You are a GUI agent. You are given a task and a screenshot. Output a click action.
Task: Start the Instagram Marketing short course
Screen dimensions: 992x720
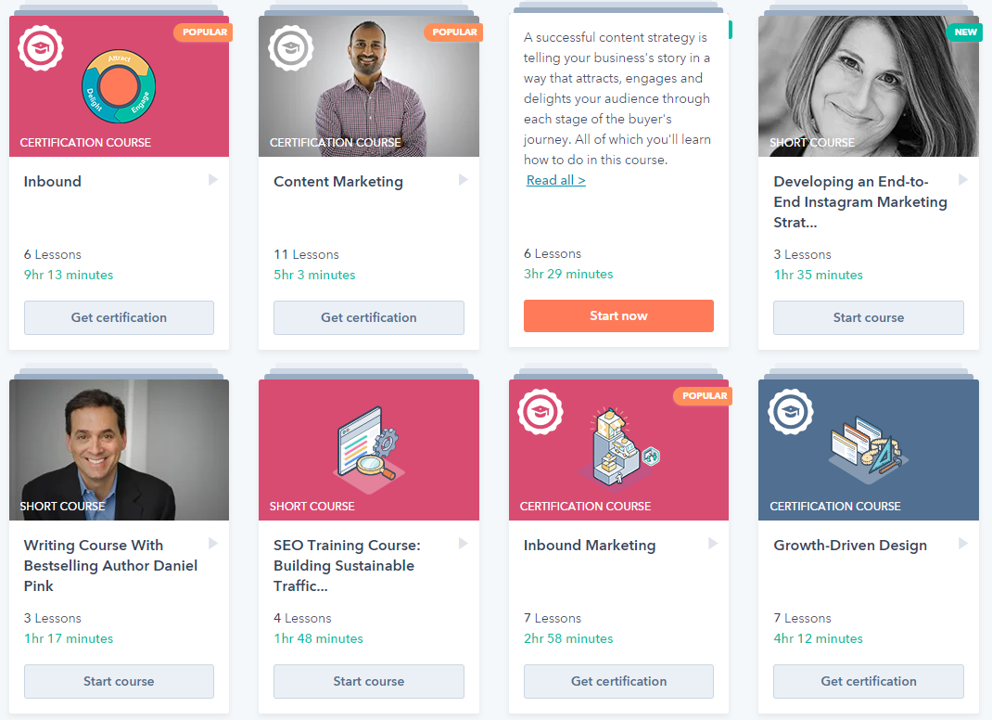click(x=868, y=317)
